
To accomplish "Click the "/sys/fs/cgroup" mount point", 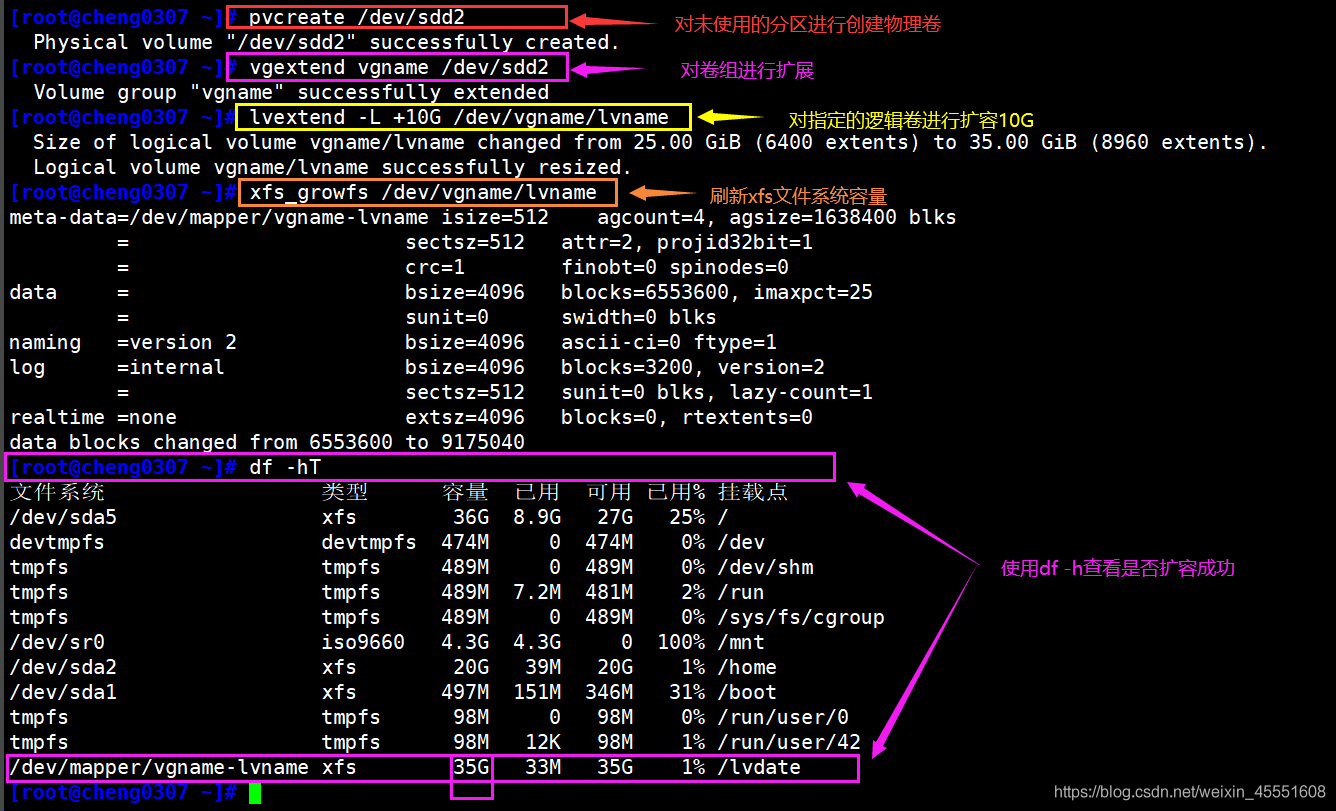I will pyautogui.click(x=801, y=617).
